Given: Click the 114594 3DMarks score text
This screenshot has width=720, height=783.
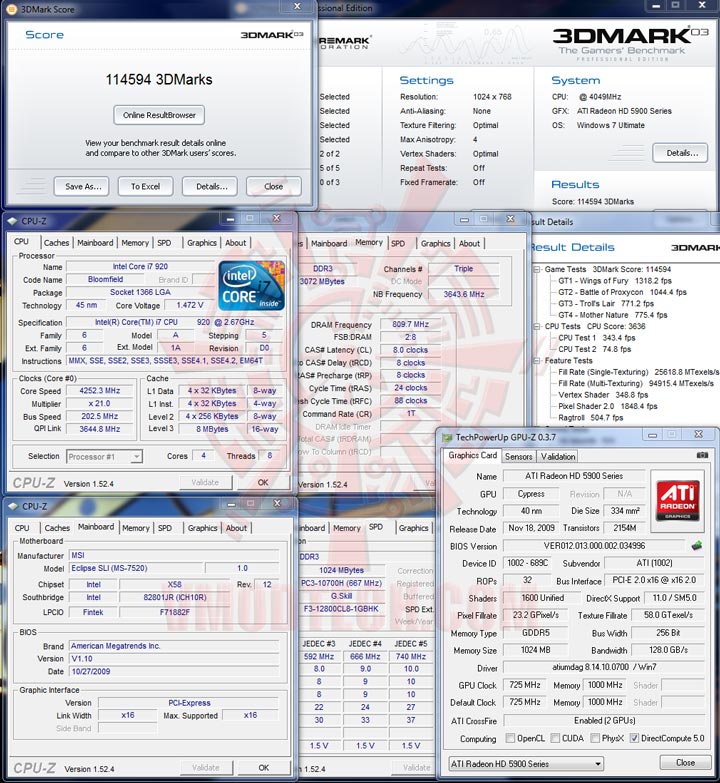Looking at the screenshot, I should (x=159, y=79).
